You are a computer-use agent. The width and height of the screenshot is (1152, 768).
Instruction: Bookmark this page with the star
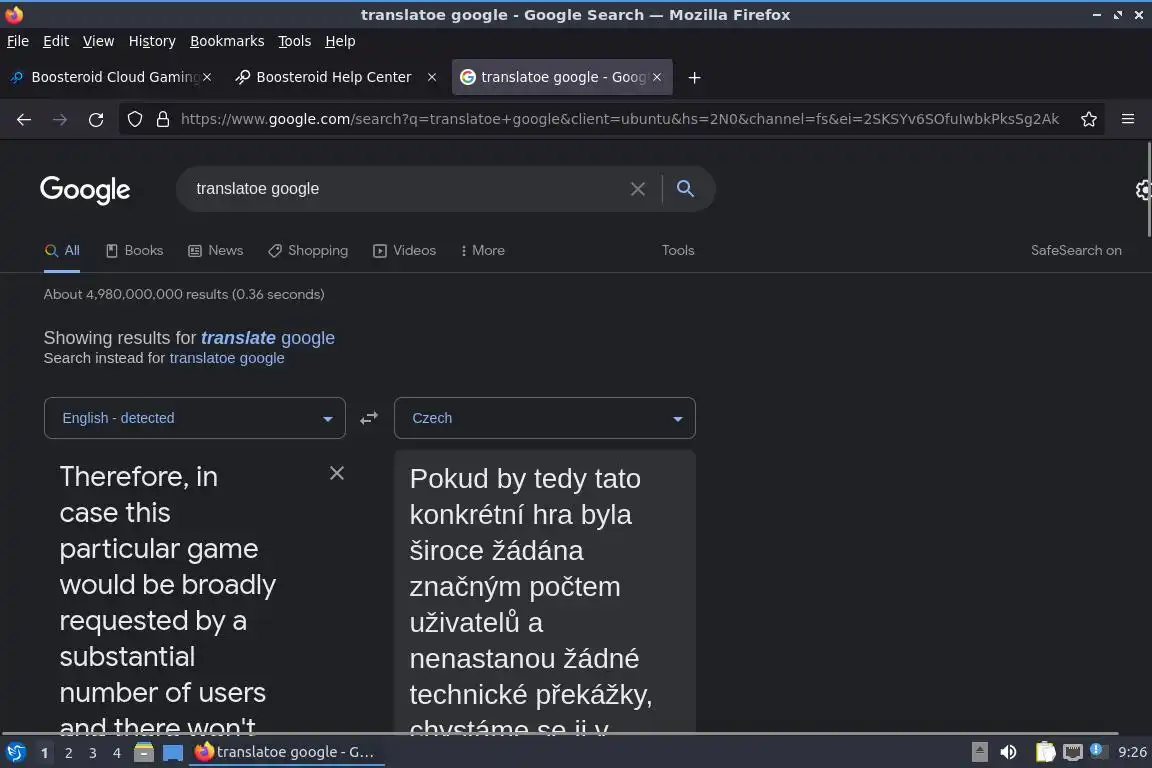pos(1089,119)
